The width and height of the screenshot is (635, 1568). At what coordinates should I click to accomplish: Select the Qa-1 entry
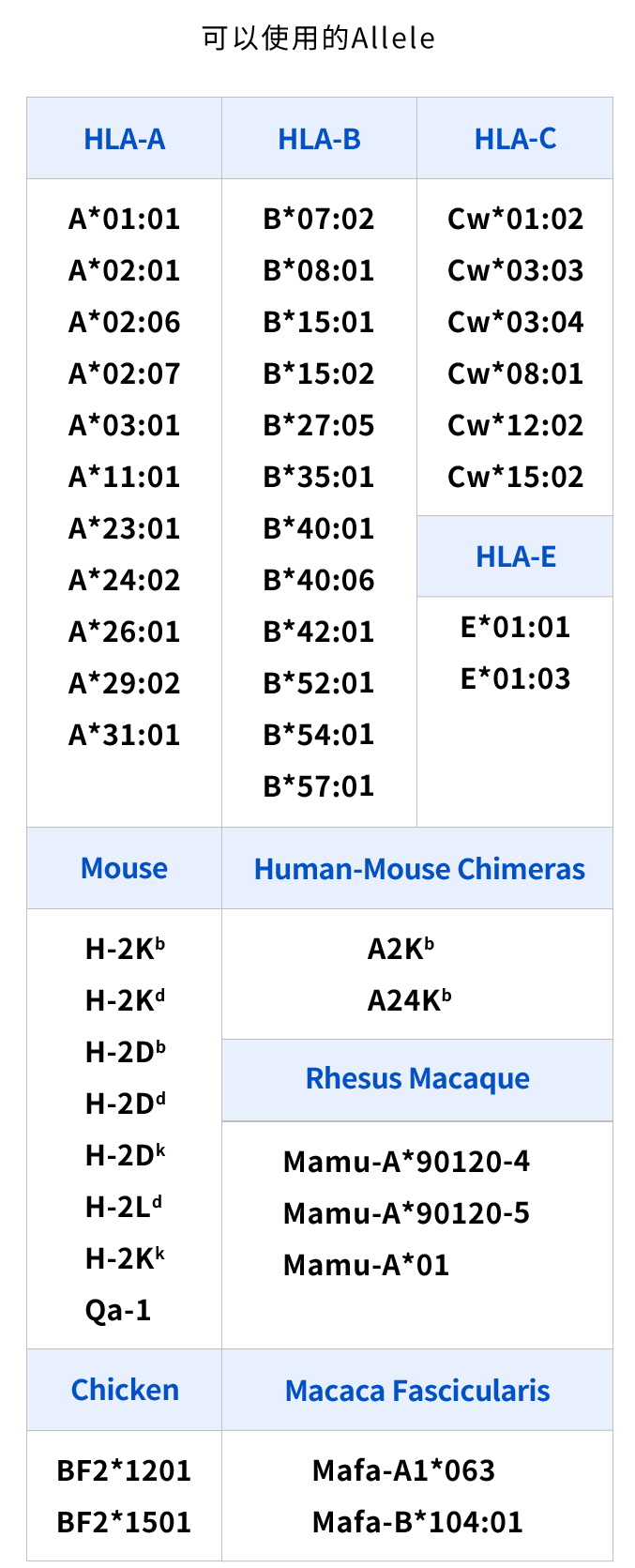point(118,1310)
